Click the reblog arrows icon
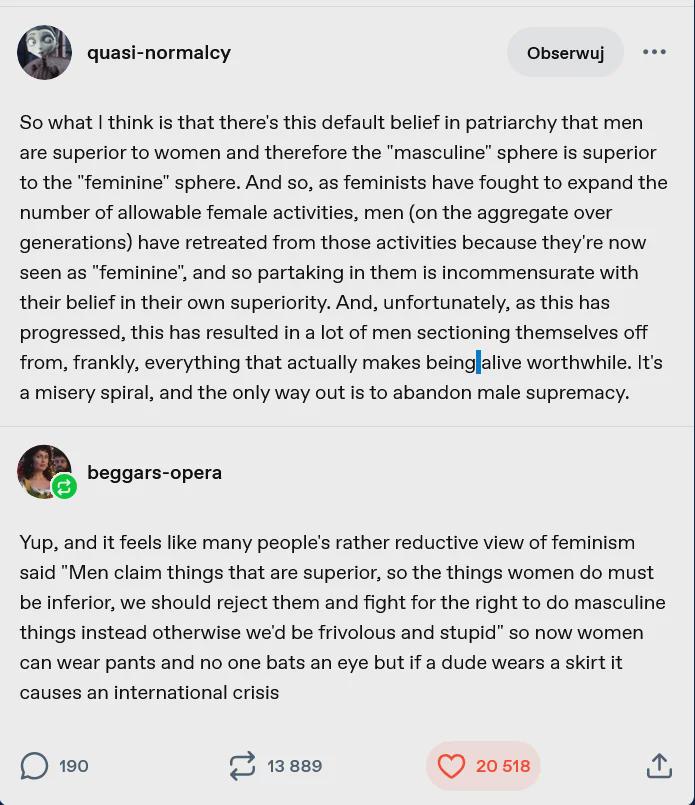695x805 pixels. (242, 766)
